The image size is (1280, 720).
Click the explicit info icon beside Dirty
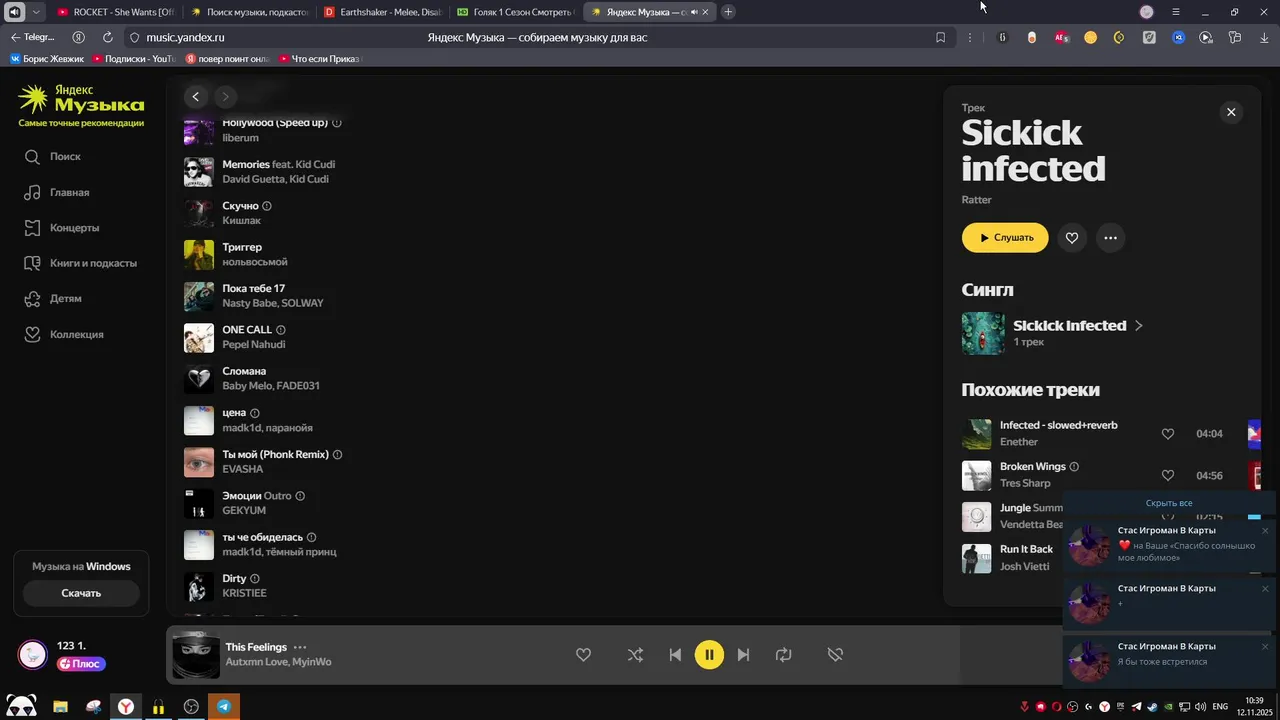[255, 579]
